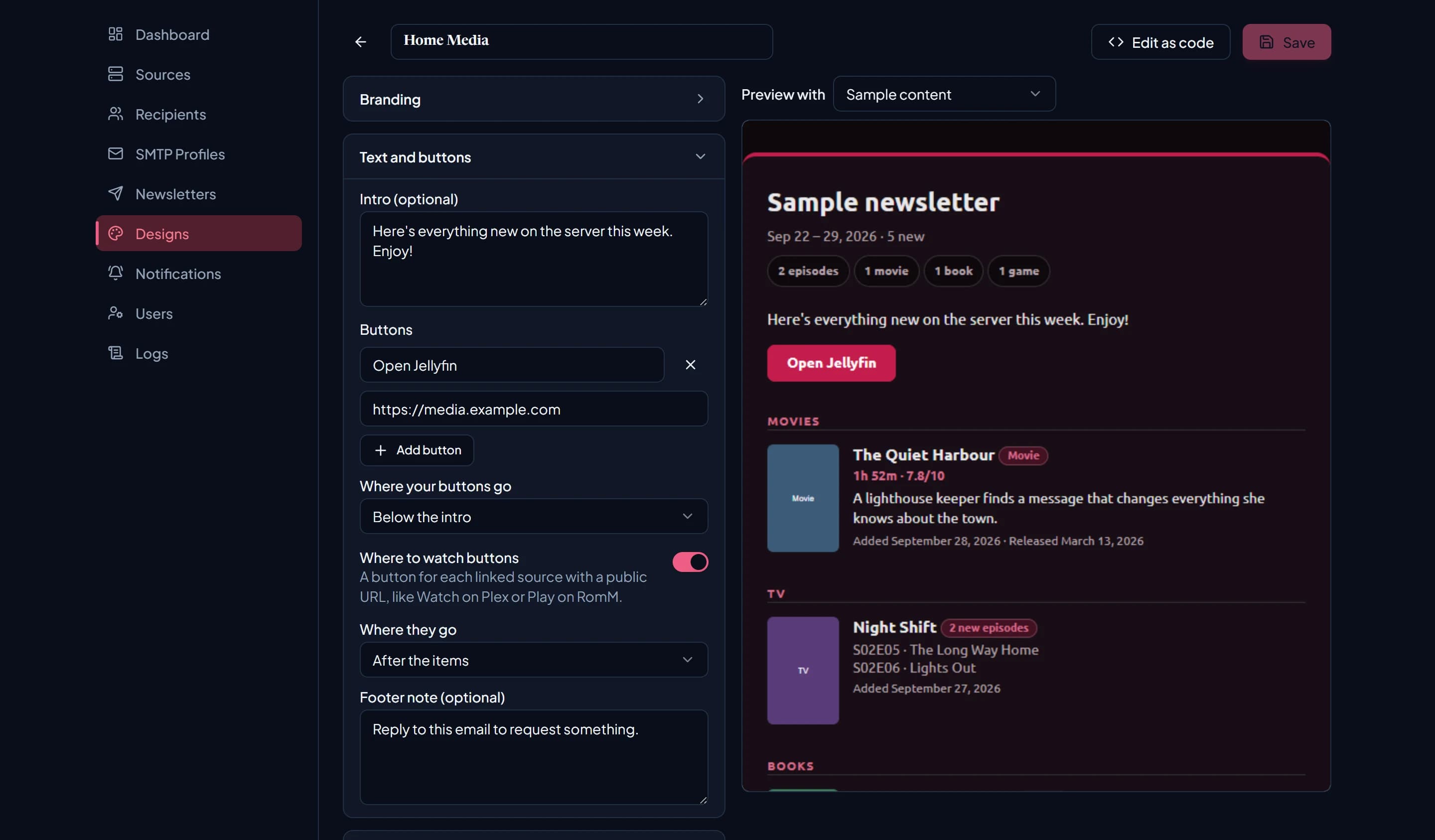Click the Notifications bell icon
This screenshot has width=1435, height=840.
116,274
